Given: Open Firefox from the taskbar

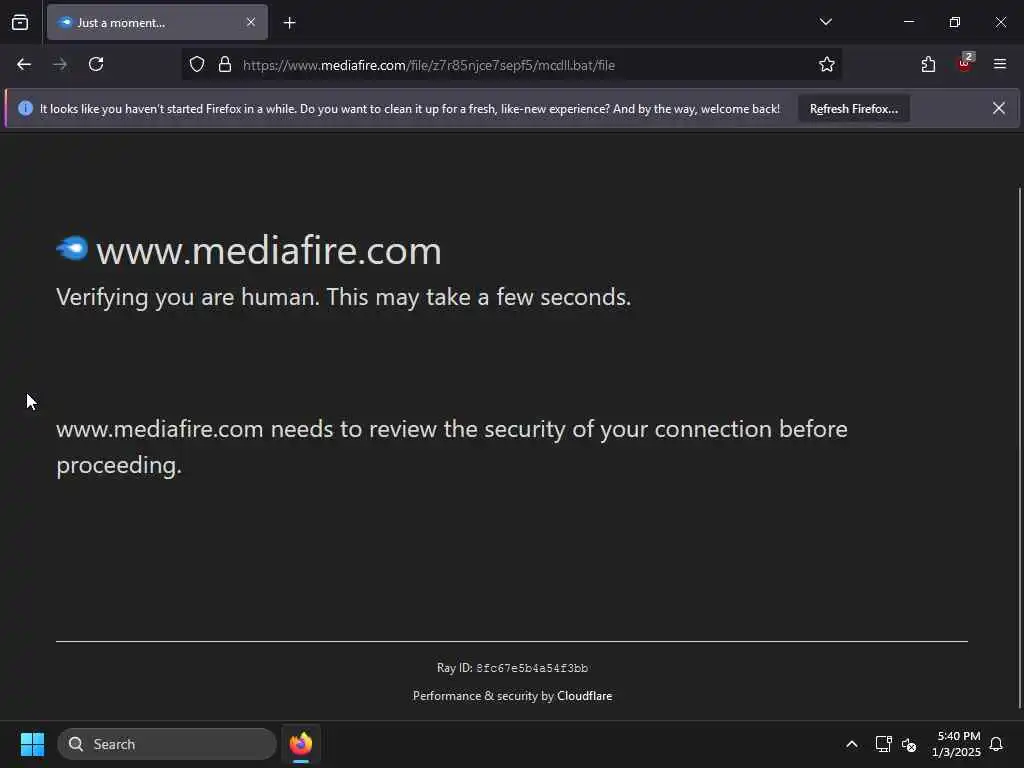Looking at the screenshot, I should click(301, 744).
